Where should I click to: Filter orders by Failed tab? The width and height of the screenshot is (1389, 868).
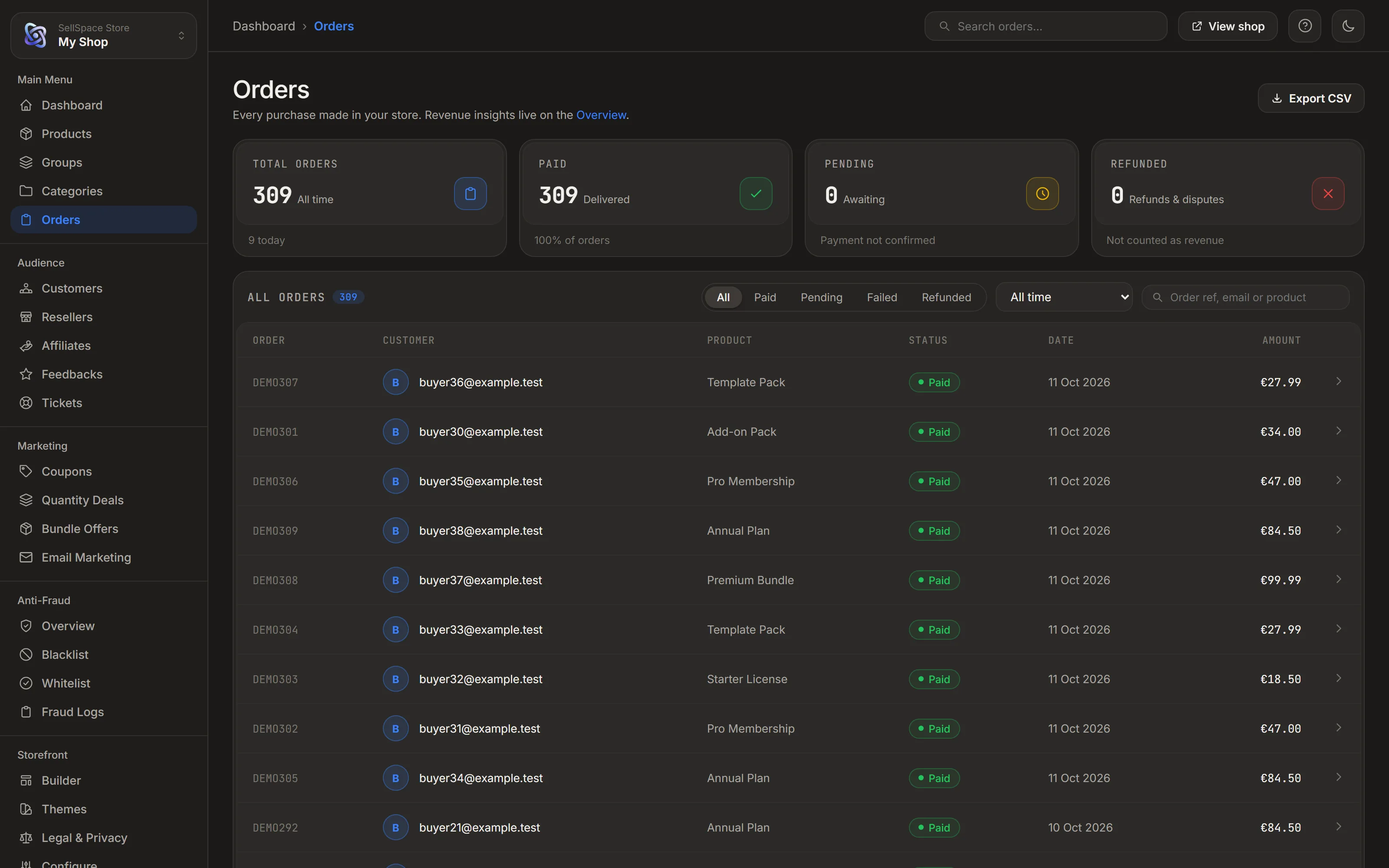(x=882, y=297)
